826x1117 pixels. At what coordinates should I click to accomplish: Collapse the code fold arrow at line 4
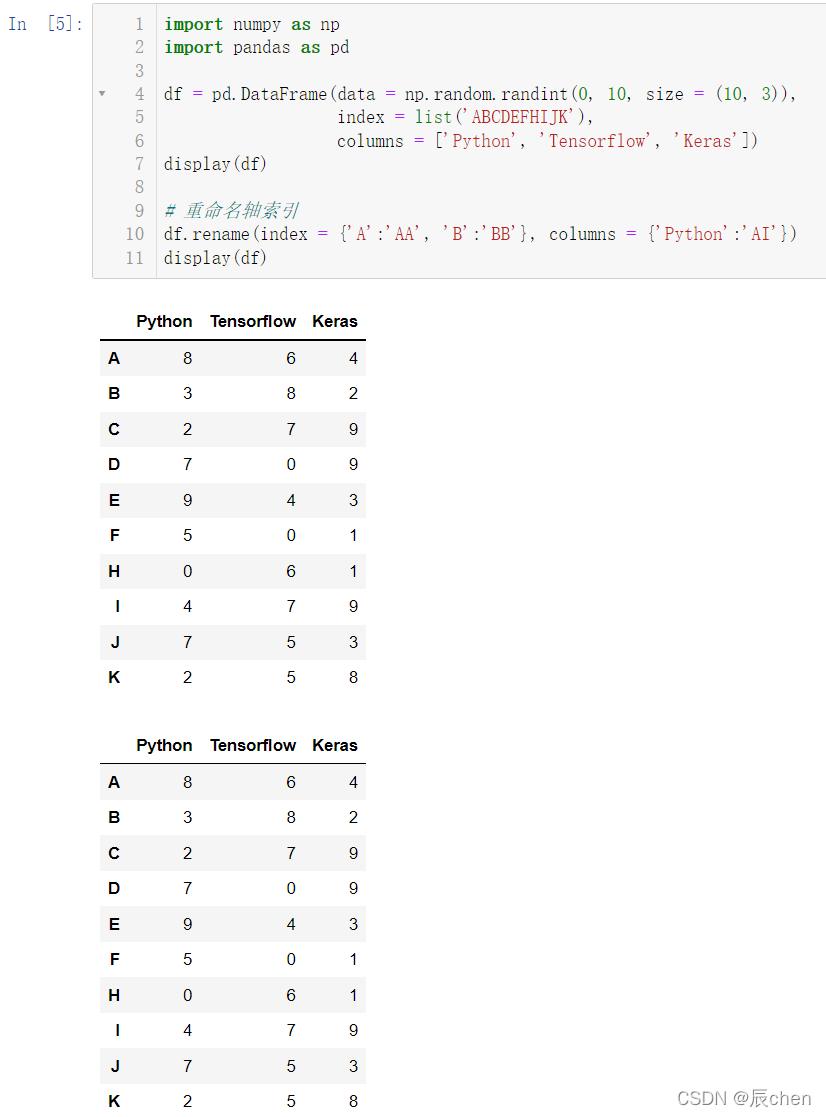coord(103,93)
